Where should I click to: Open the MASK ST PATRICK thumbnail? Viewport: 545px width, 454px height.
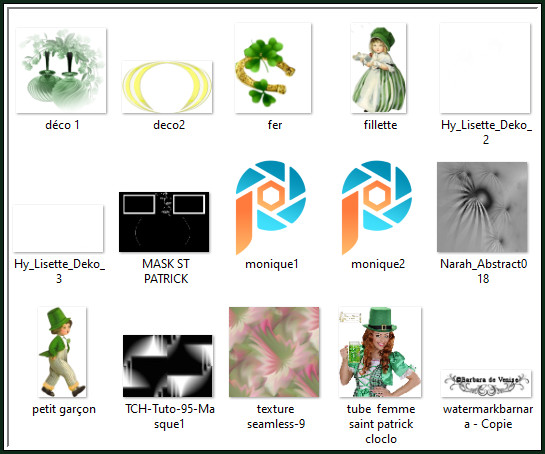tap(164, 222)
